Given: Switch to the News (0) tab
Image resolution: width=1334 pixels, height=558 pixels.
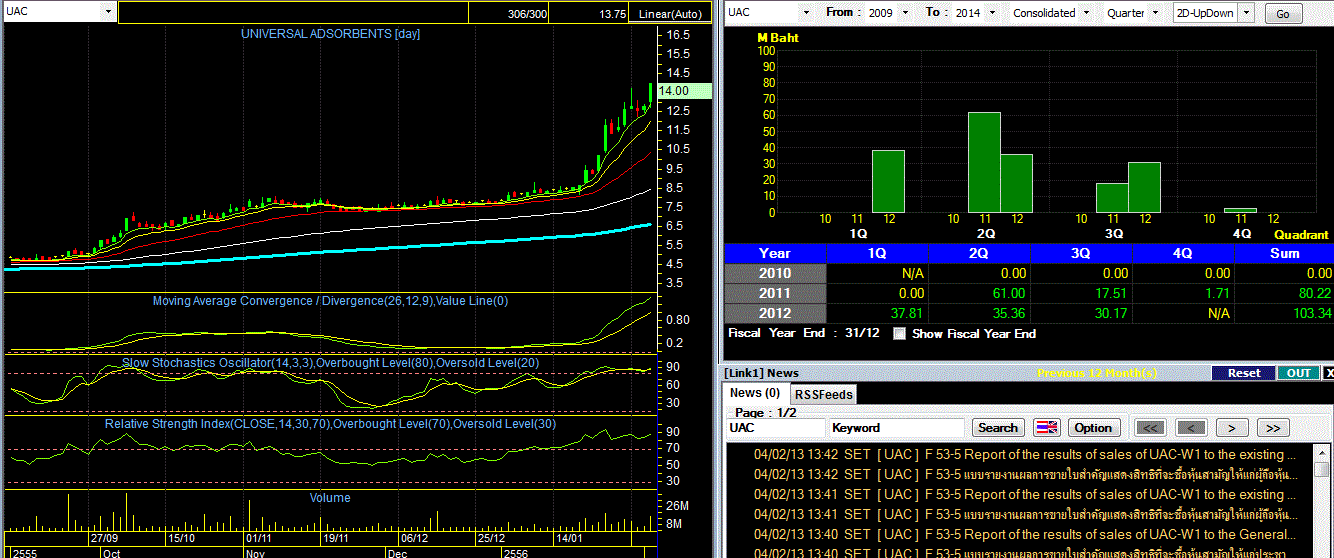Looking at the screenshot, I should point(756,393).
